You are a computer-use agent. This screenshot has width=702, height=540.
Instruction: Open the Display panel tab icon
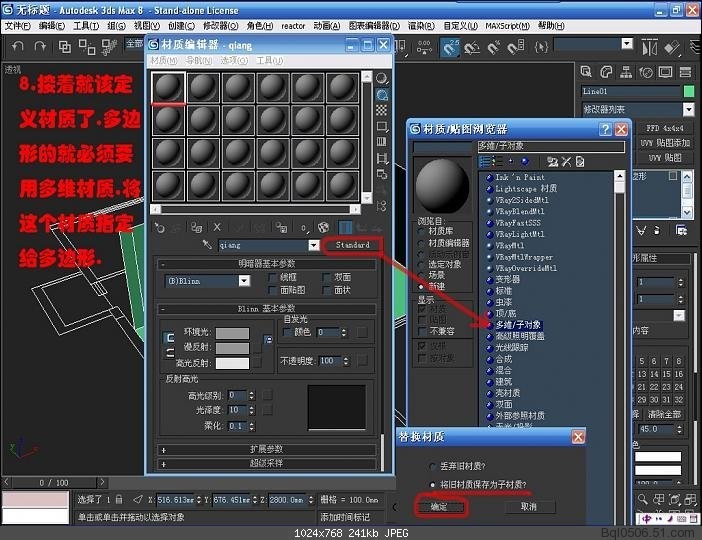tap(666, 72)
